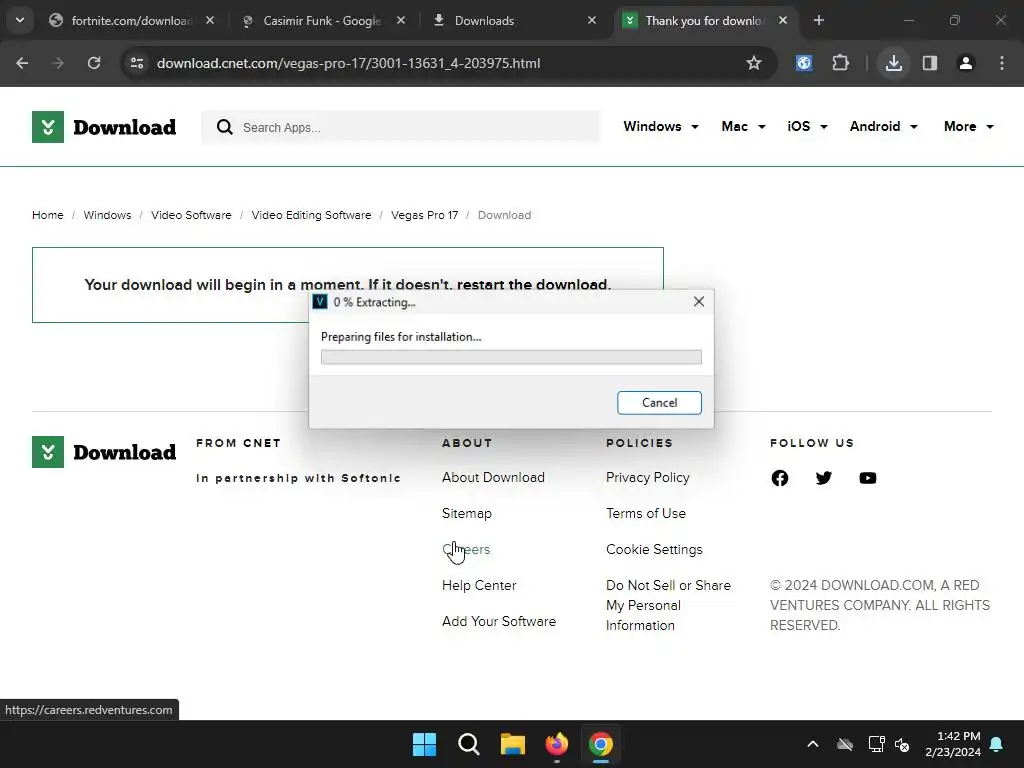This screenshot has height=768, width=1024.
Task: Open Chrome downloads tray icon
Action: point(893,63)
